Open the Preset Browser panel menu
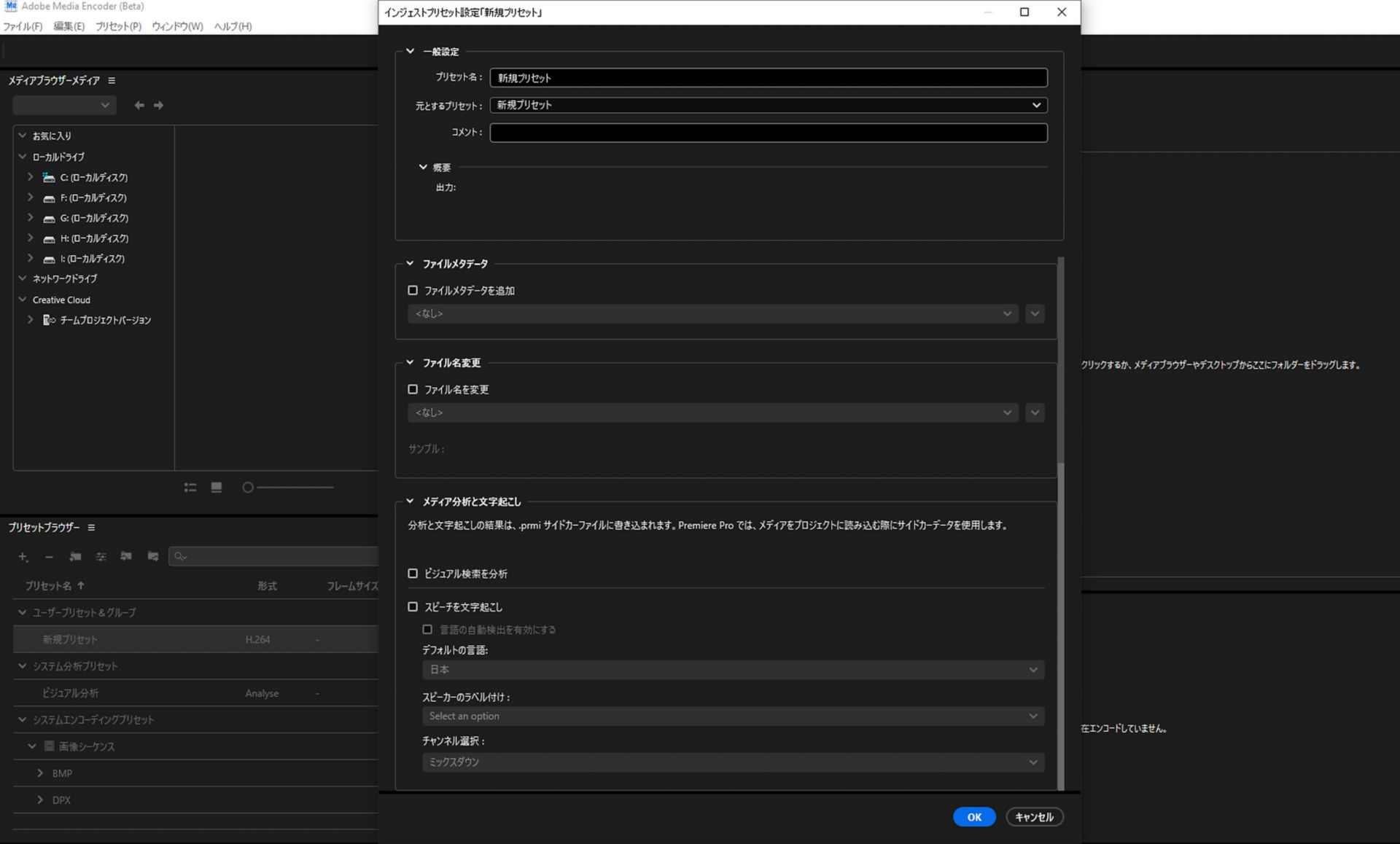 pyautogui.click(x=92, y=526)
